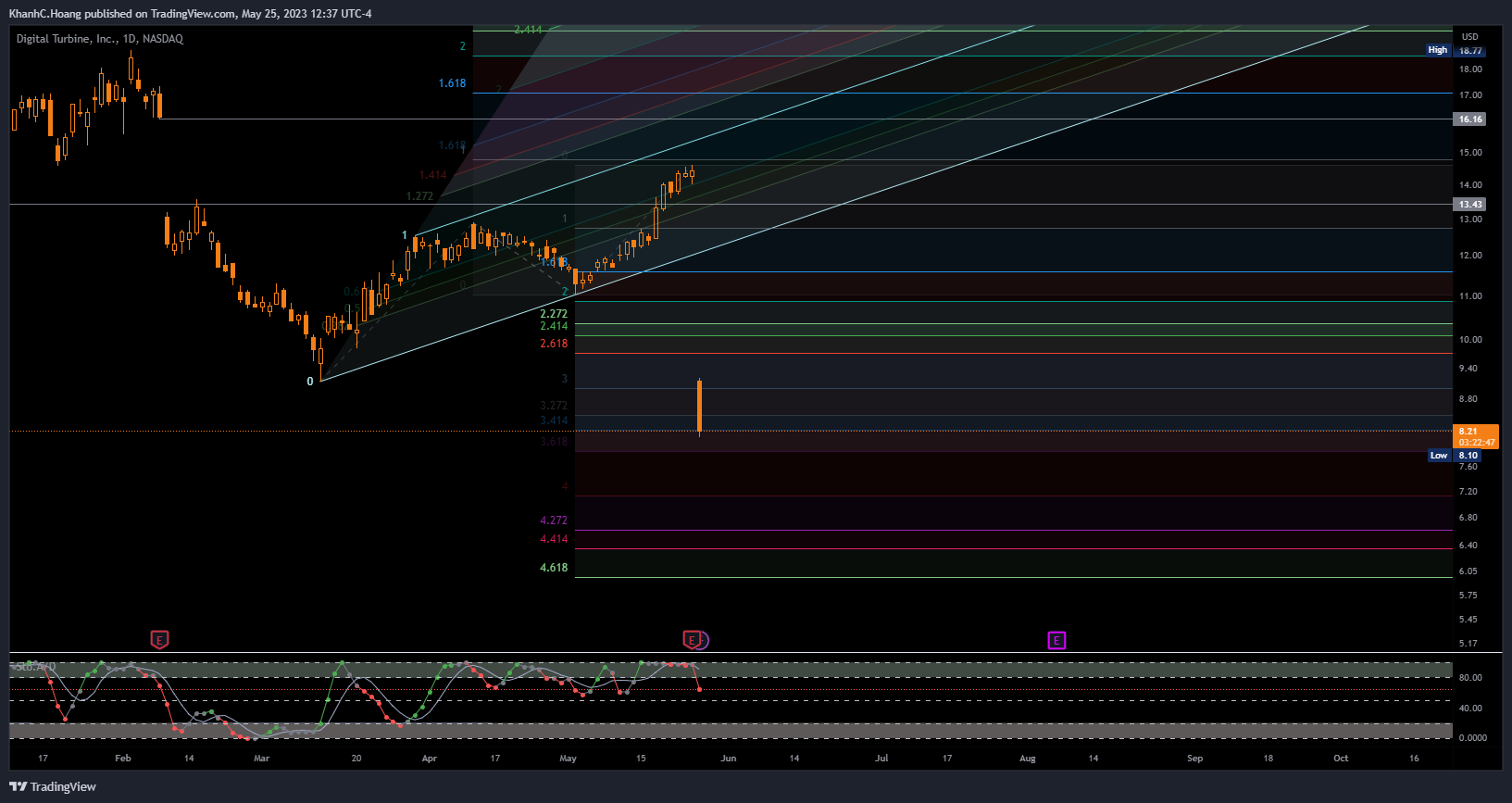
Task: Click the USD currency label on price axis
Action: point(1470,37)
